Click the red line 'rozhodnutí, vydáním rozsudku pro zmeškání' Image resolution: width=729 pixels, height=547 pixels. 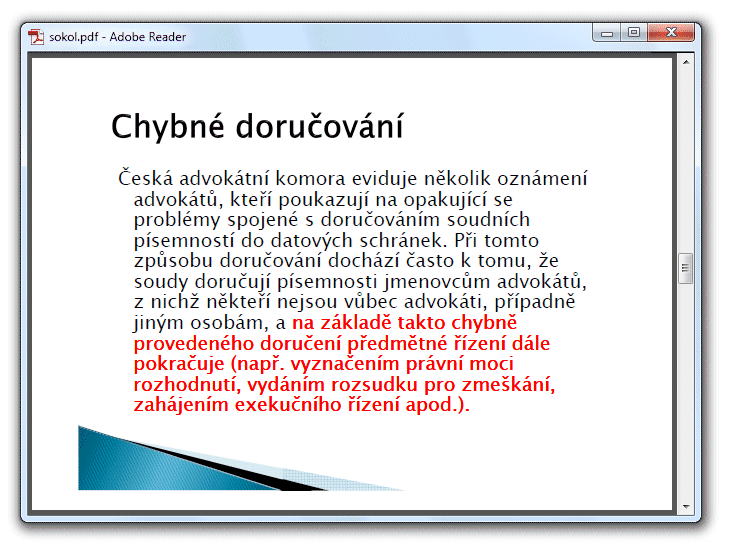pyautogui.click(x=342, y=385)
